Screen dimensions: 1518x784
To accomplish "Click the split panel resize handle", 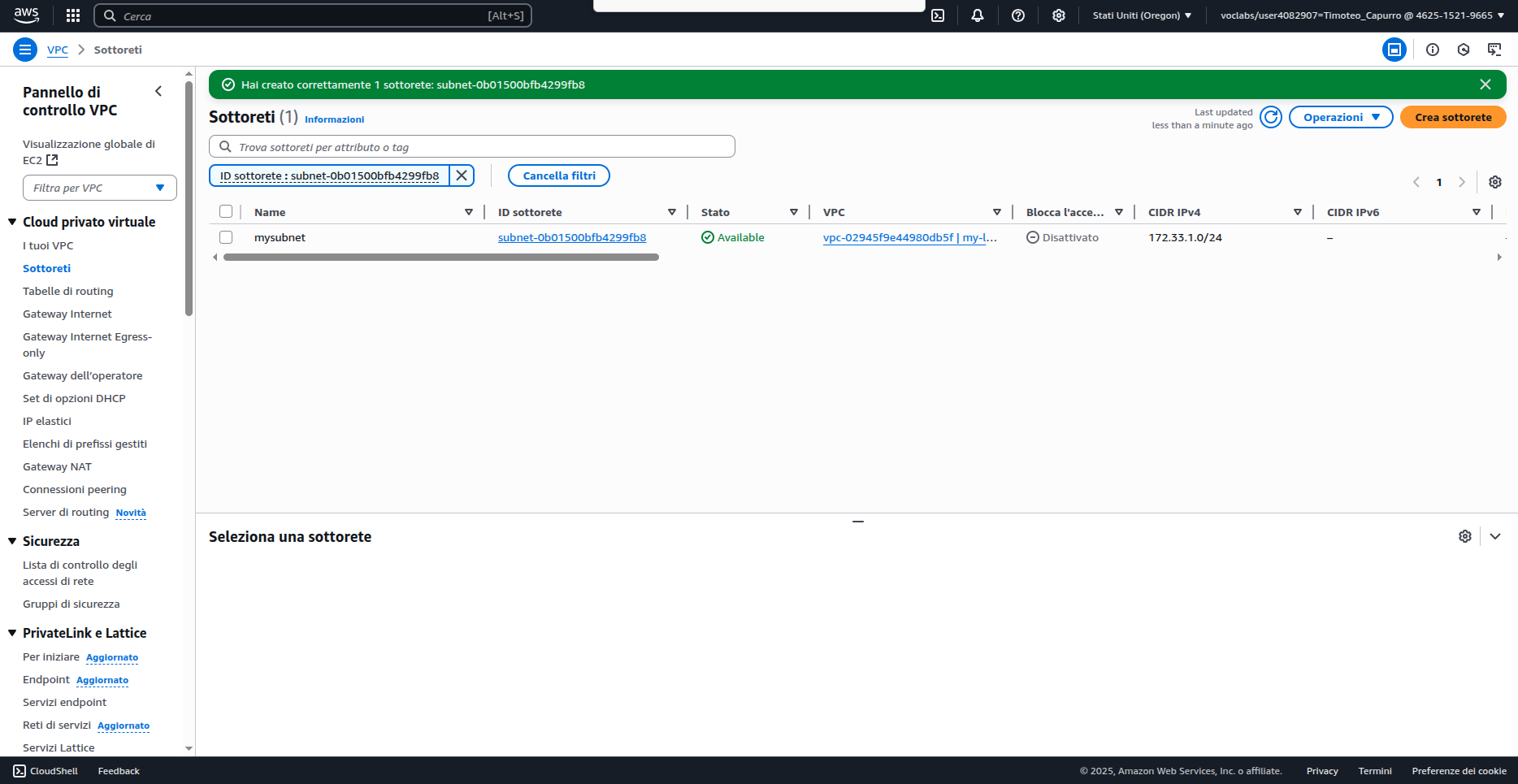I will (x=857, y=522).
